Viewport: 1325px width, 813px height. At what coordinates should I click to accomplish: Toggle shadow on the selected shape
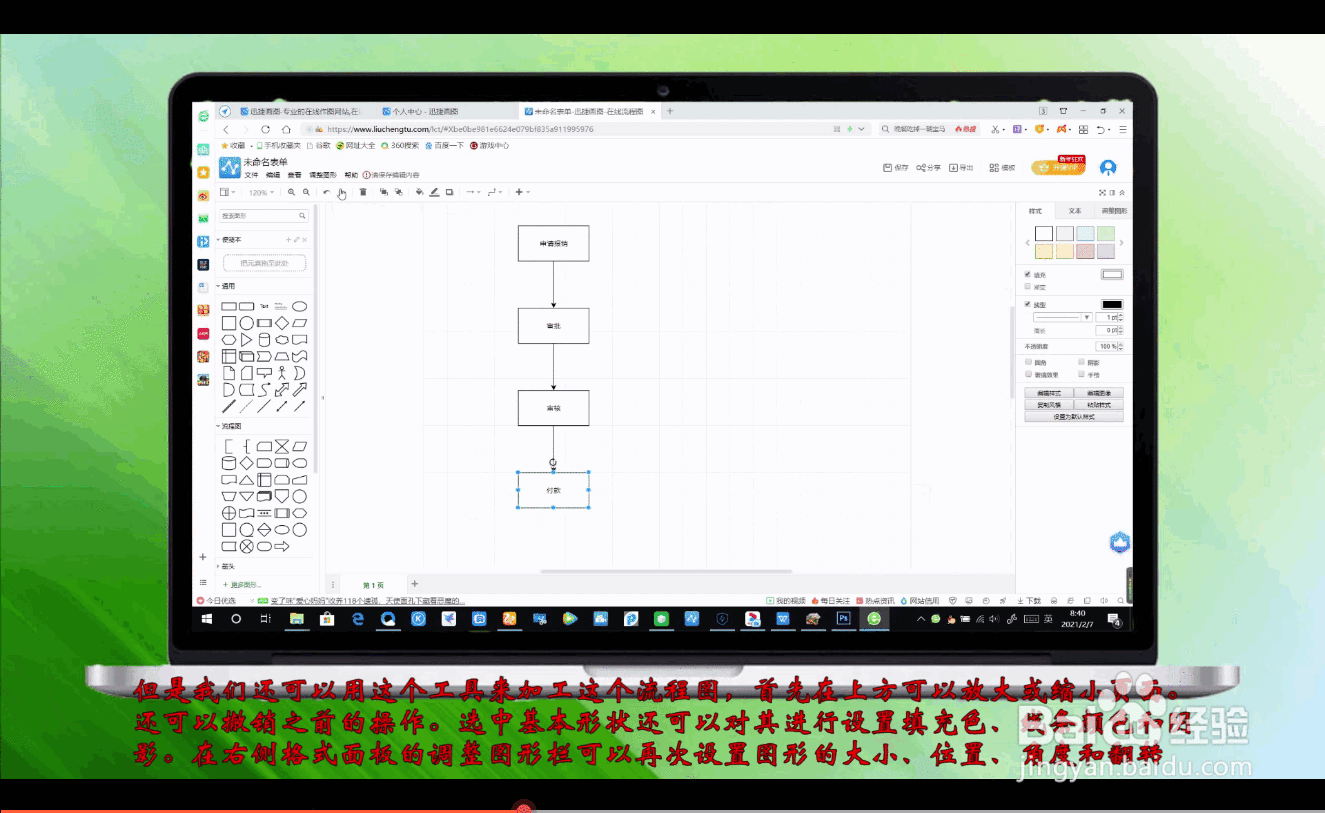click(x=449, y=192)
